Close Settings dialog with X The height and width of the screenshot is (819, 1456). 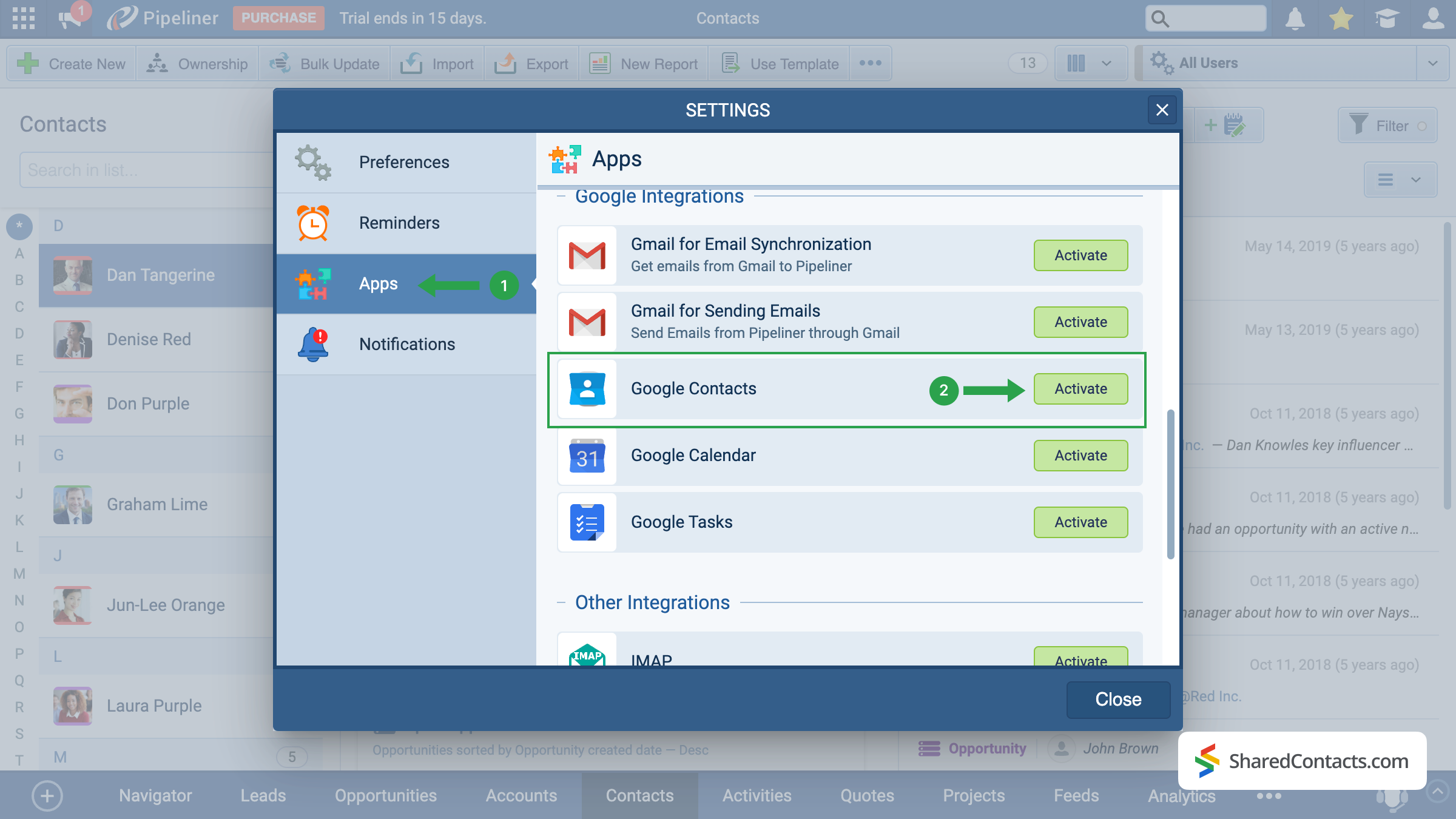point(1162,110)
